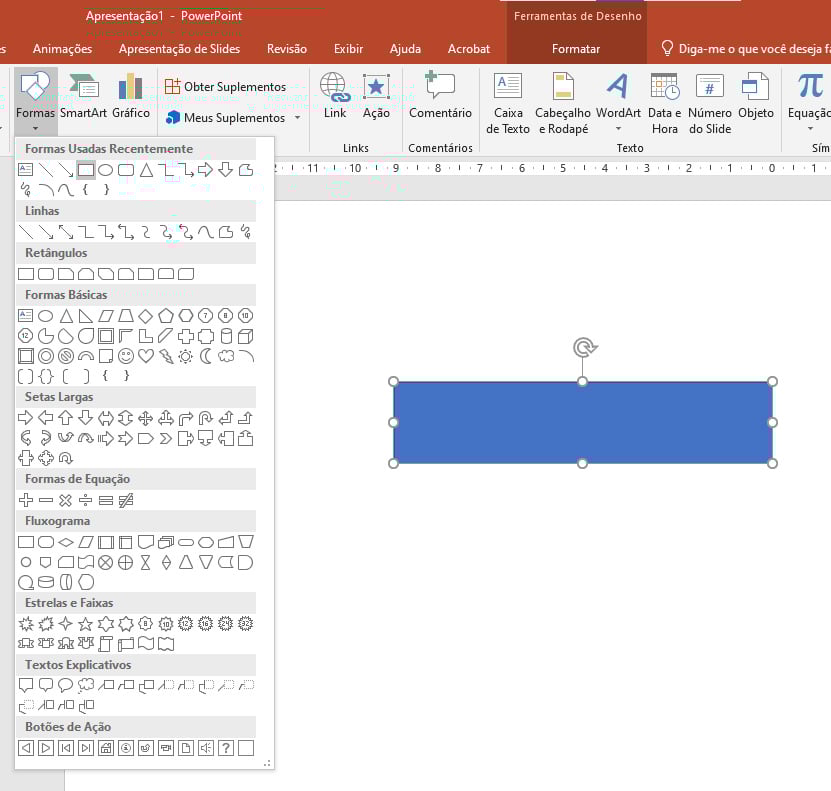Image resolution: width=831 pixels, height=791 pixels.
Task: Choose the decision diamond in Fluxograma
Action: pyautogui.click(x=66, y=542)
